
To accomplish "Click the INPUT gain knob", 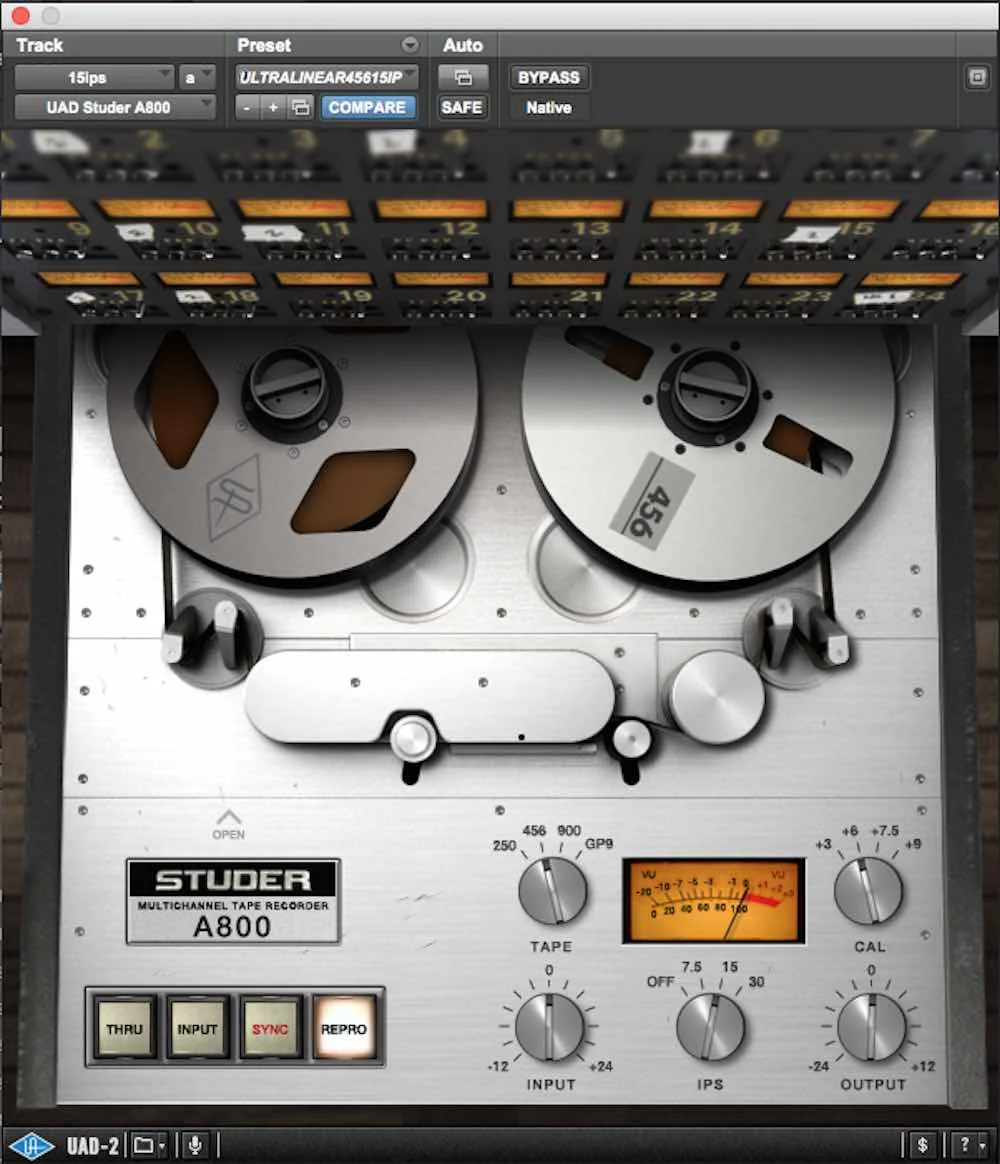I will coord(549,1027).
